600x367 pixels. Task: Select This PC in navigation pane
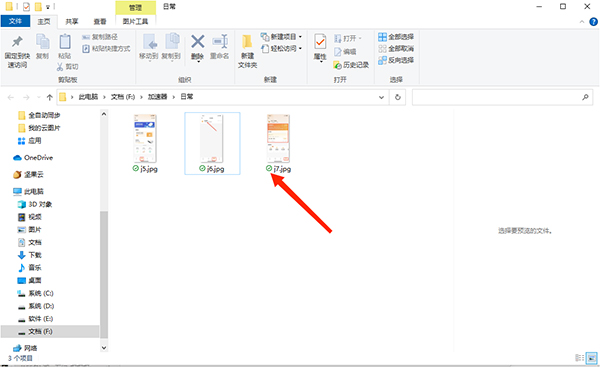[x=29, y=191]
